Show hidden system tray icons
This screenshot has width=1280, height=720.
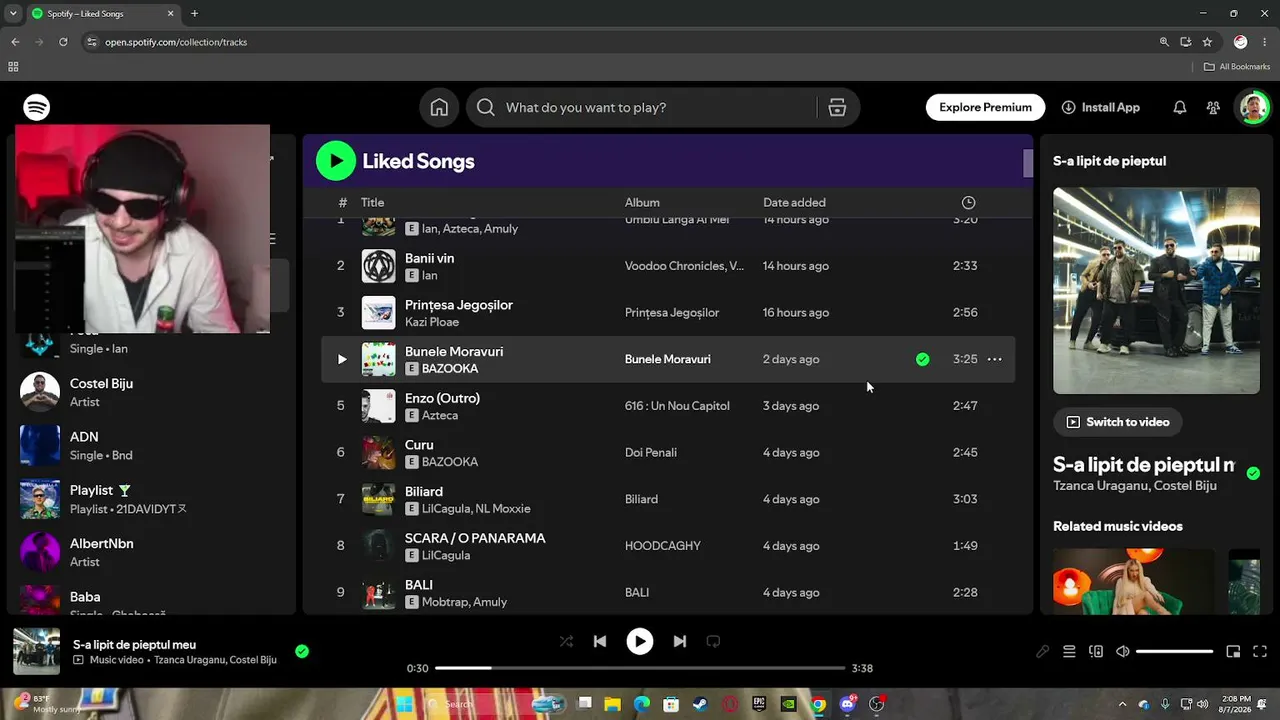pos(1122,704)
